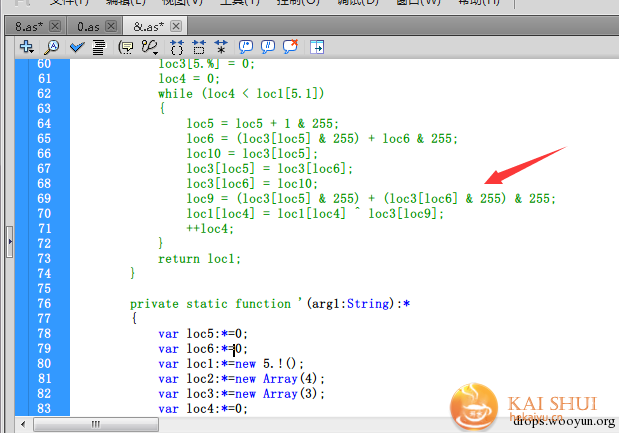Apply block comment icon
The width and height of the screenshot is (619, 433).
point(246,47)
